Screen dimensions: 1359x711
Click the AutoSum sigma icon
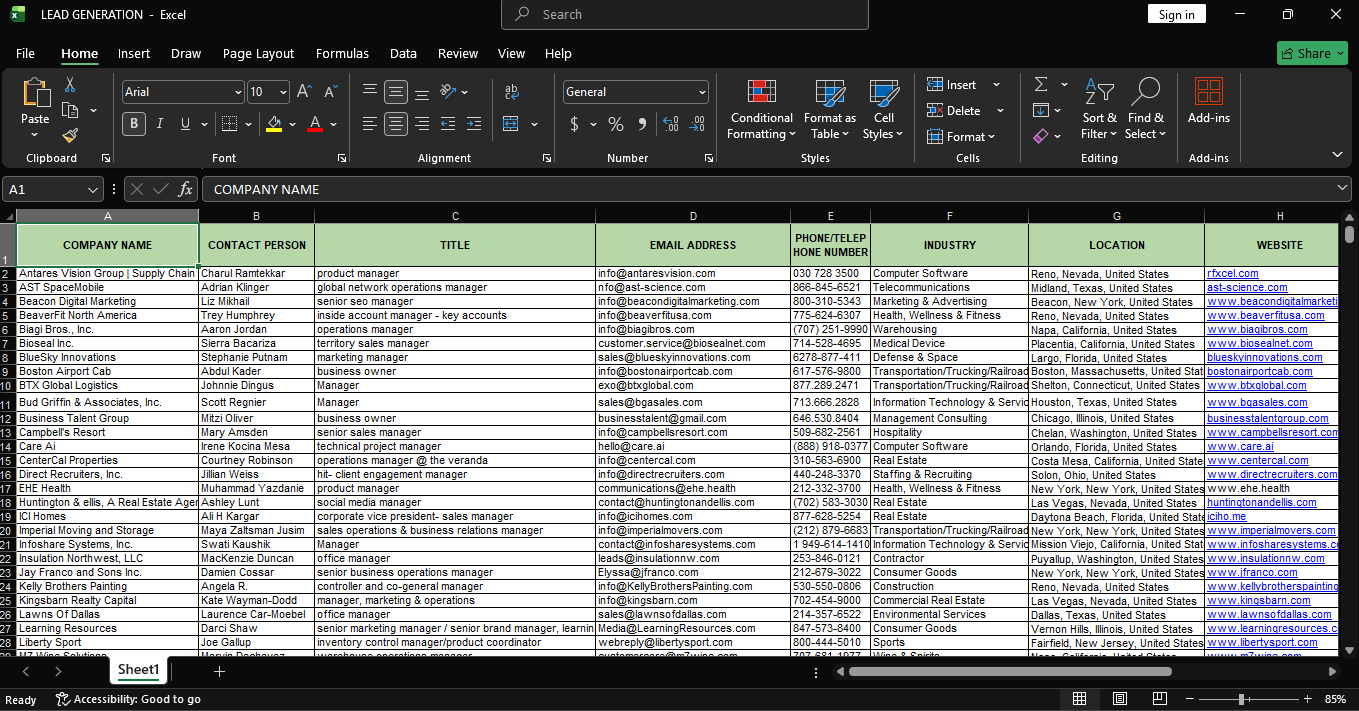1041,84
